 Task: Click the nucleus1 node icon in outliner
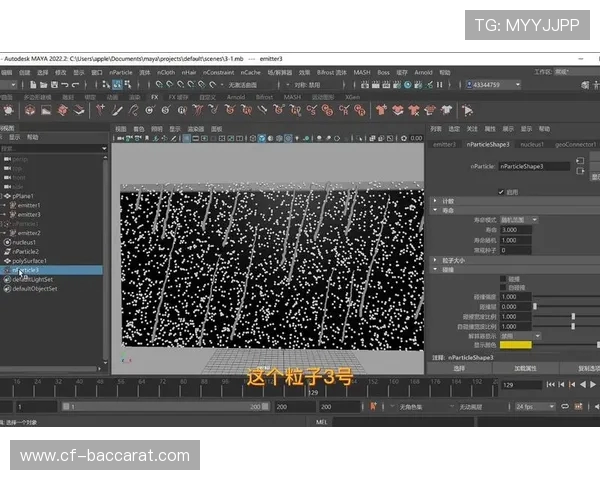[6, 242]
